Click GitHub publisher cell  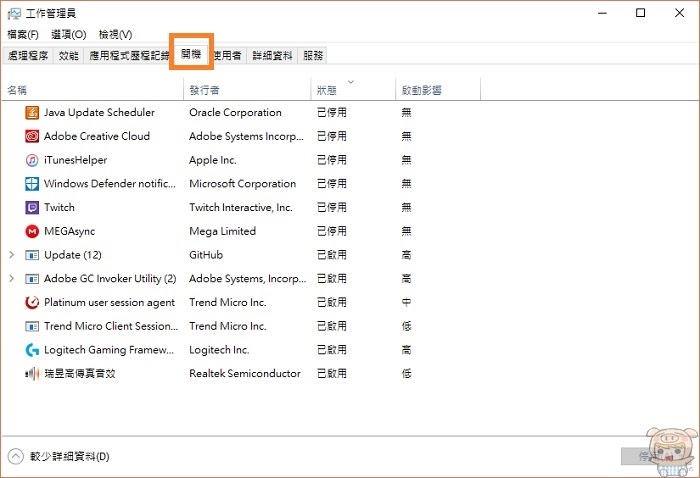[206, 255]
